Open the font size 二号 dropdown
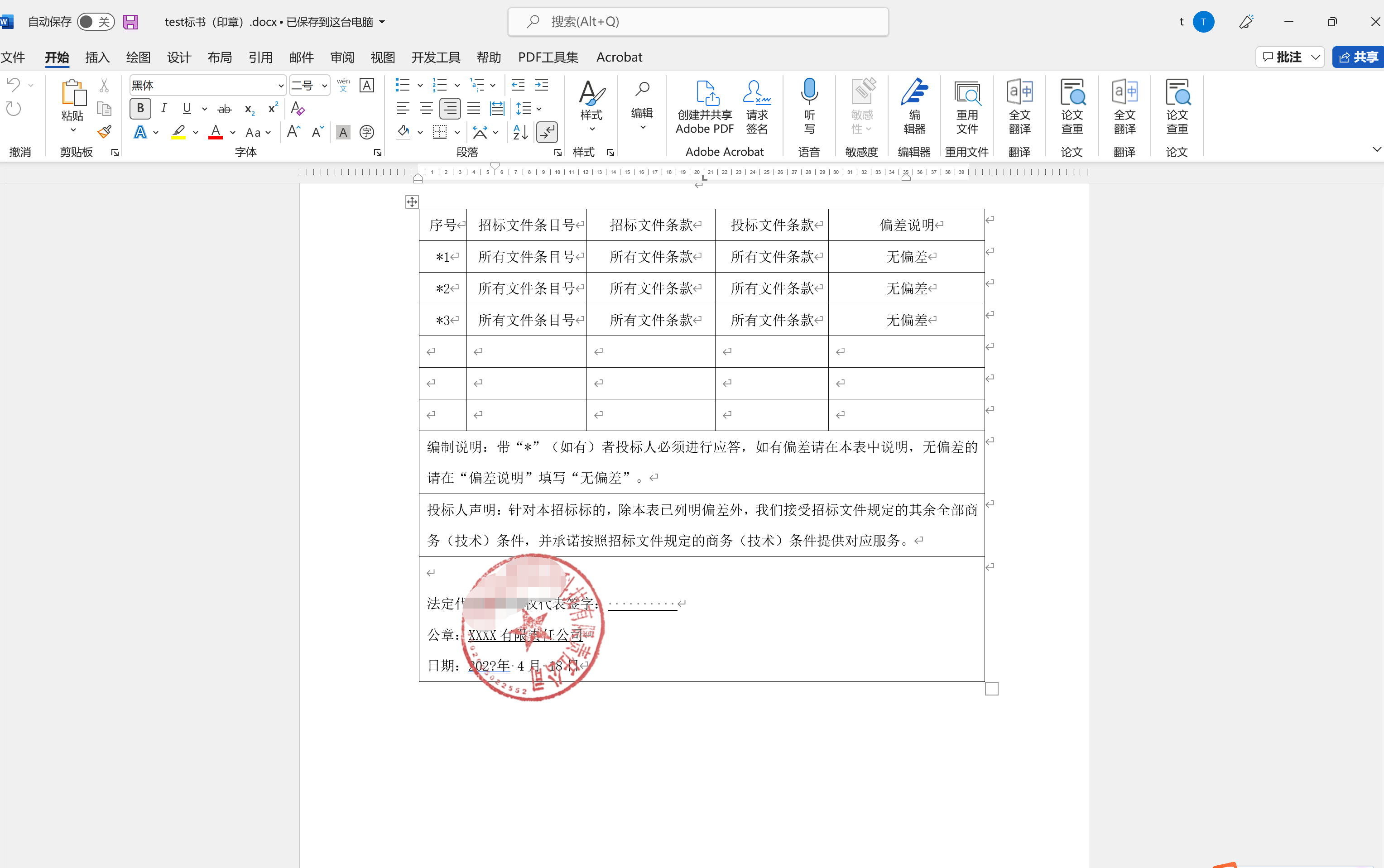1384x868 pixels. click(324, 86)
